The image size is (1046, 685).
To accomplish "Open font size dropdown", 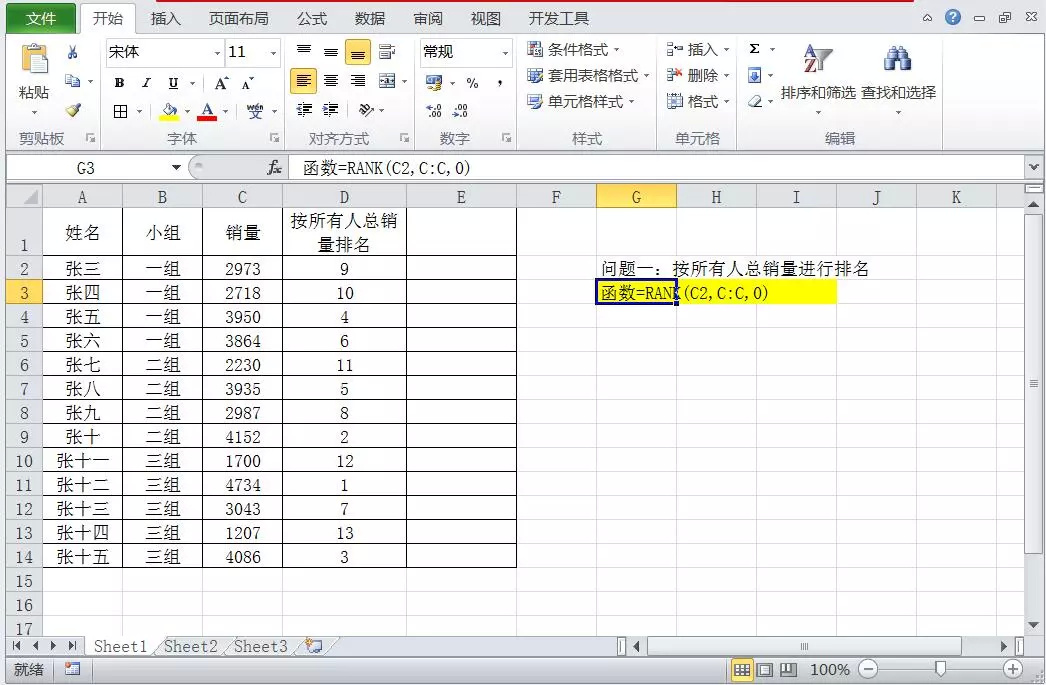I will (x=273, y=53).
